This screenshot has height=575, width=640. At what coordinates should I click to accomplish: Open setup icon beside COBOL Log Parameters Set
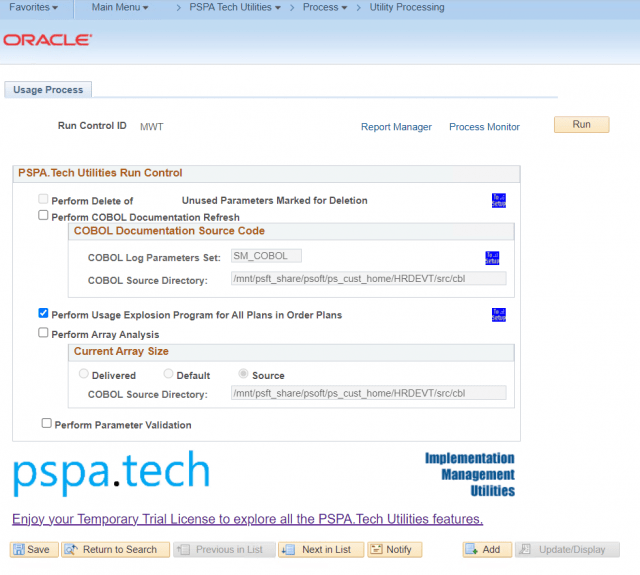coord(492,258)
